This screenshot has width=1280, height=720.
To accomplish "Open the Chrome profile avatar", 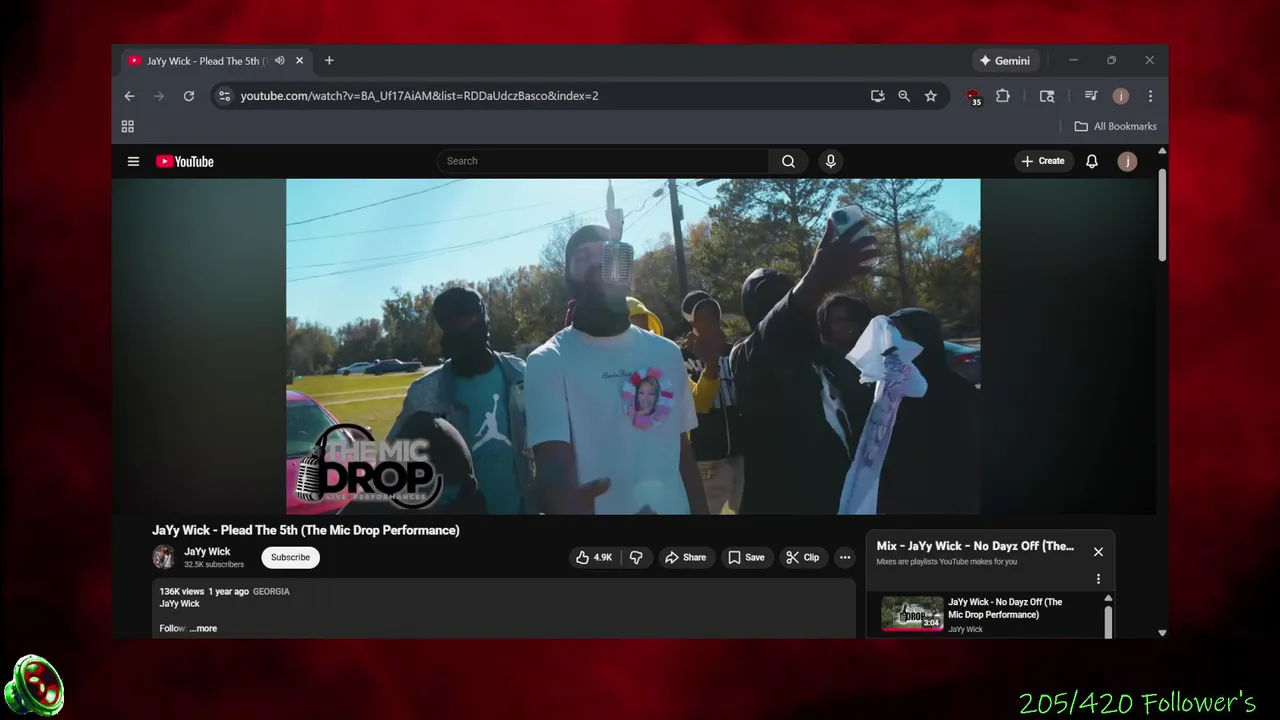I will point(1121,96).
